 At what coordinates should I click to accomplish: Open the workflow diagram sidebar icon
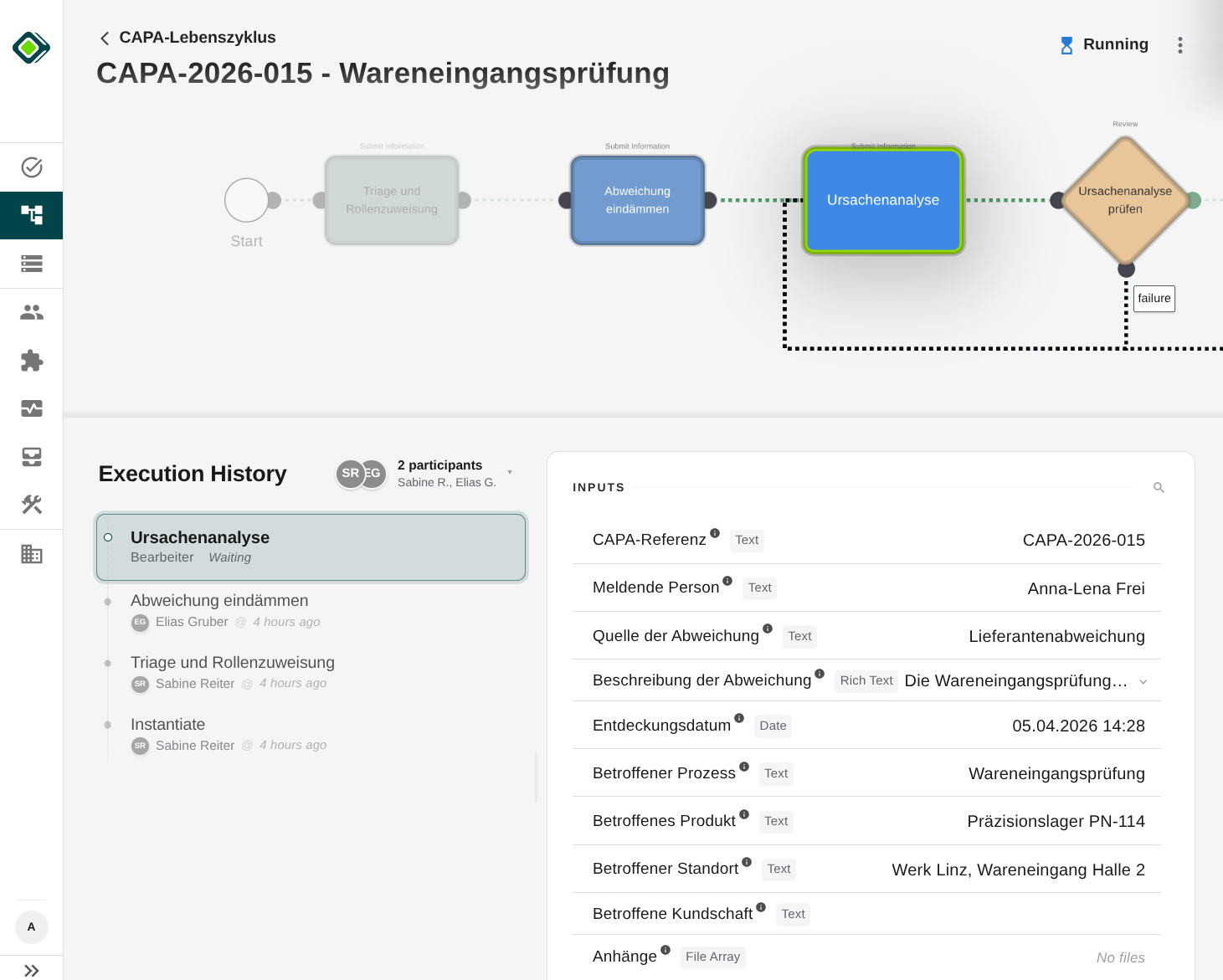31,215
